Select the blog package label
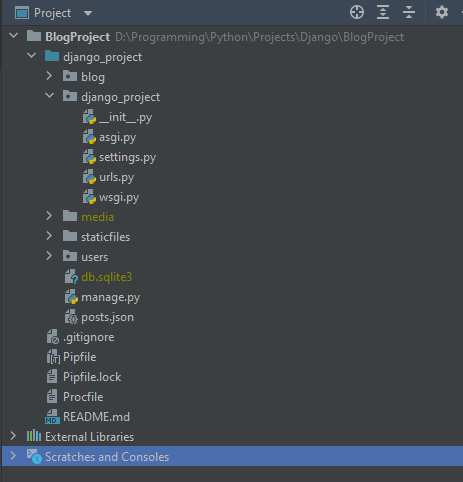Image resolution: width=463 pixels, height=482 pixels. click(x=93, y=77)
